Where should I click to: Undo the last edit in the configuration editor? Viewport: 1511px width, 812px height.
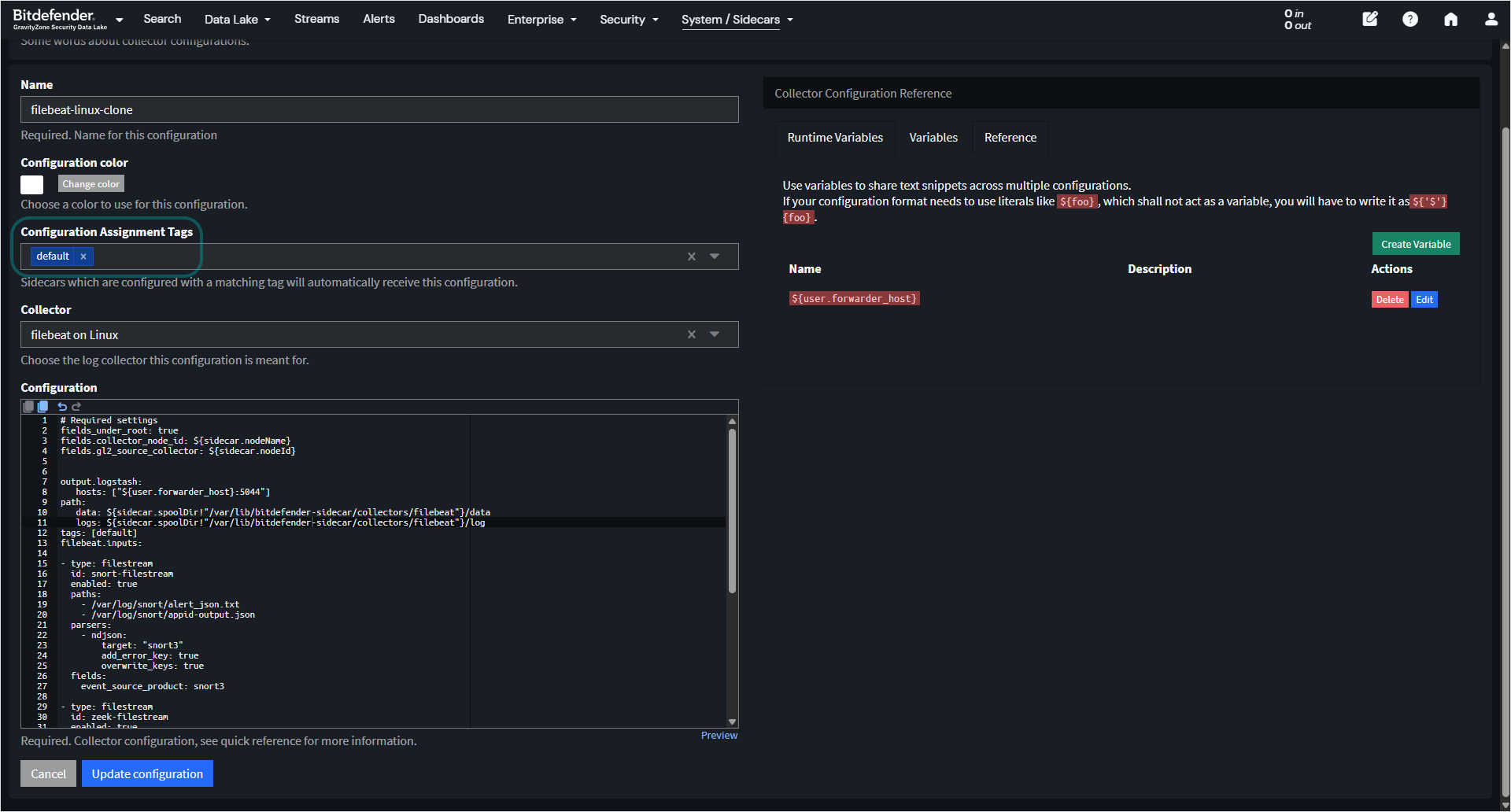62,407
